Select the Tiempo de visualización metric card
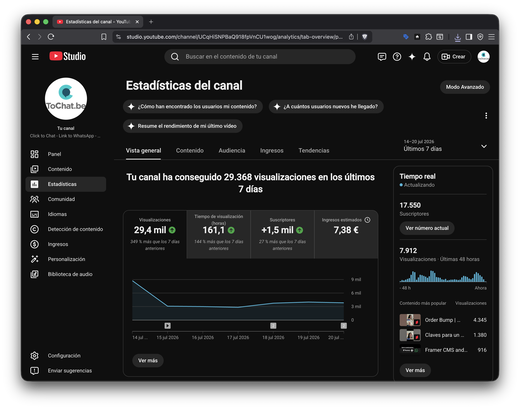The height and width of the screenshot is (409, 520). (218, 234)
